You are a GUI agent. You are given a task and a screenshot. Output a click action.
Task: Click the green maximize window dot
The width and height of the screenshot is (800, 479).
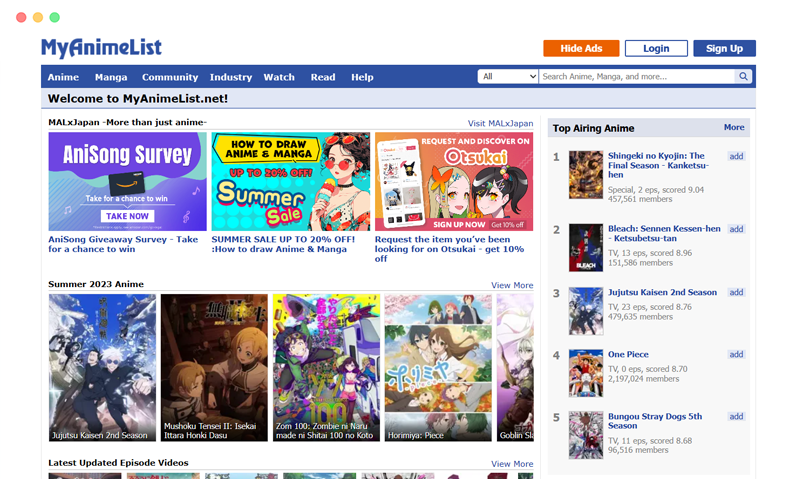(55, 17)
